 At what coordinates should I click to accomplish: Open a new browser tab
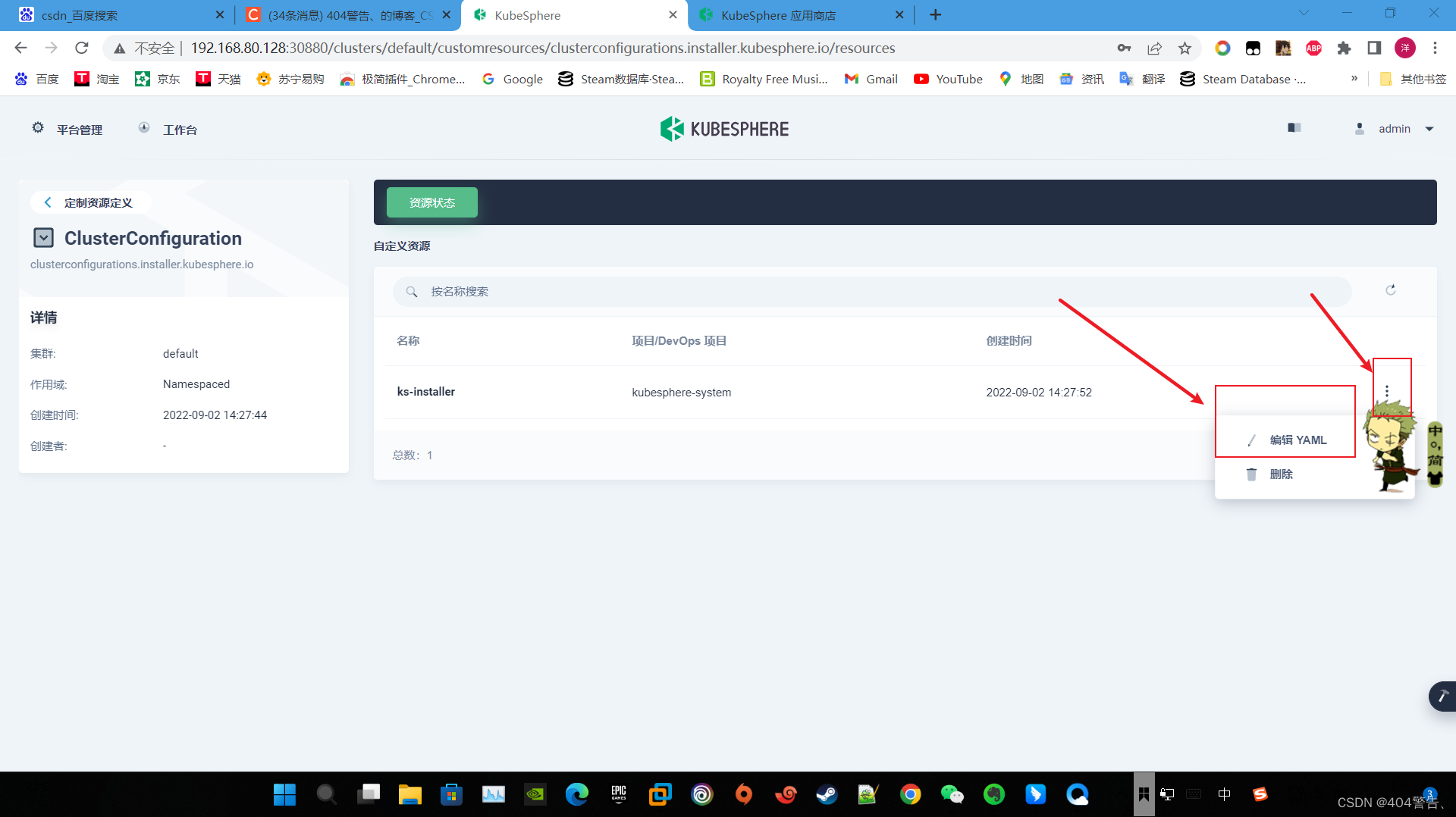tap(936, 15)
